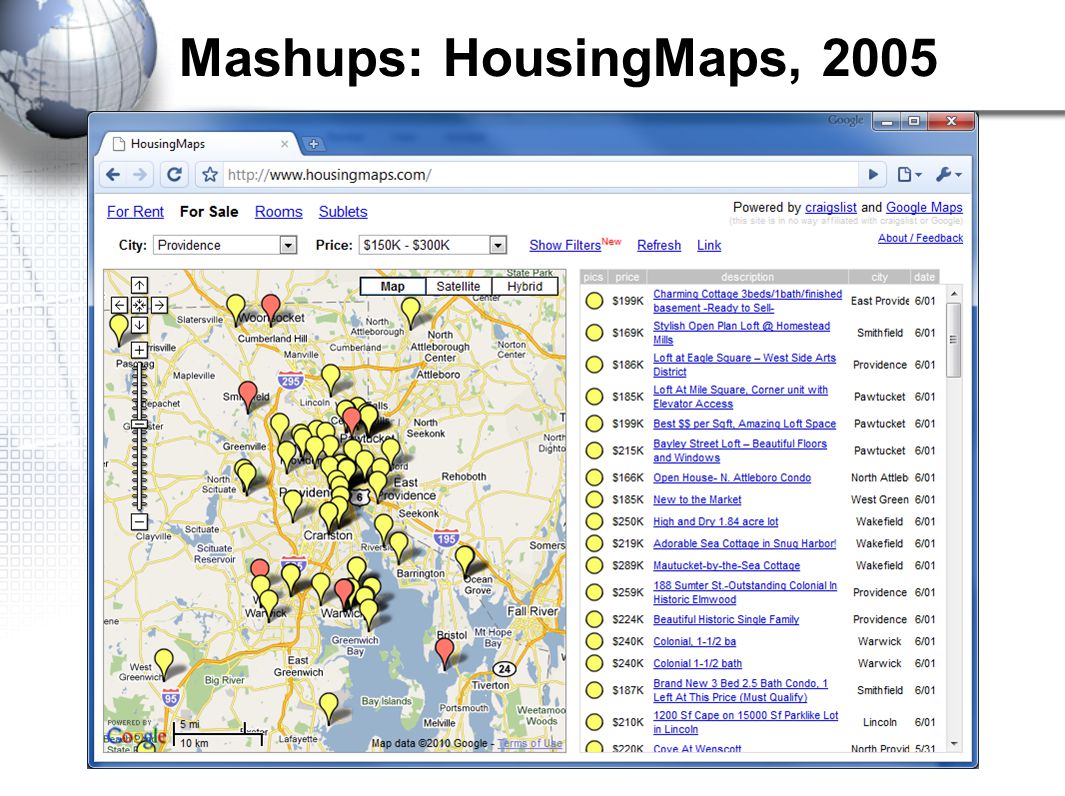
Task: Click yellow circle for Charming Cottage listing
Action: tap(594, 301)
